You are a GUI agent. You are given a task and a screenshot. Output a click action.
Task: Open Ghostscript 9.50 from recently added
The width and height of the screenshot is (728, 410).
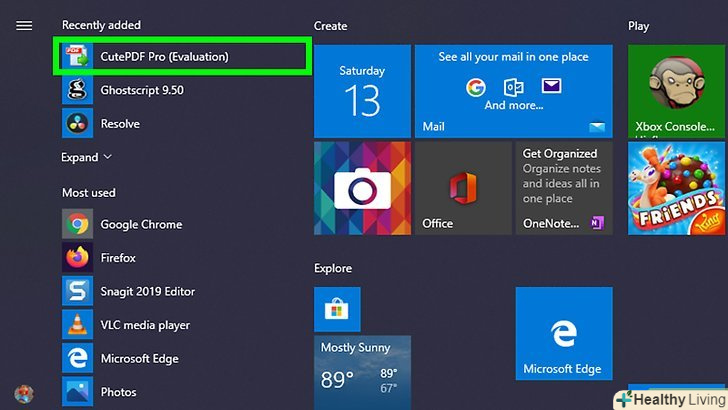pos(141,90)
